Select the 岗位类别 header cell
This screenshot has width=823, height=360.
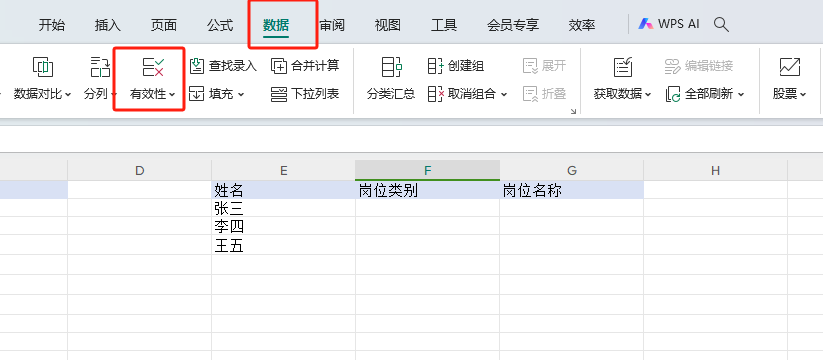click(427, 190)
